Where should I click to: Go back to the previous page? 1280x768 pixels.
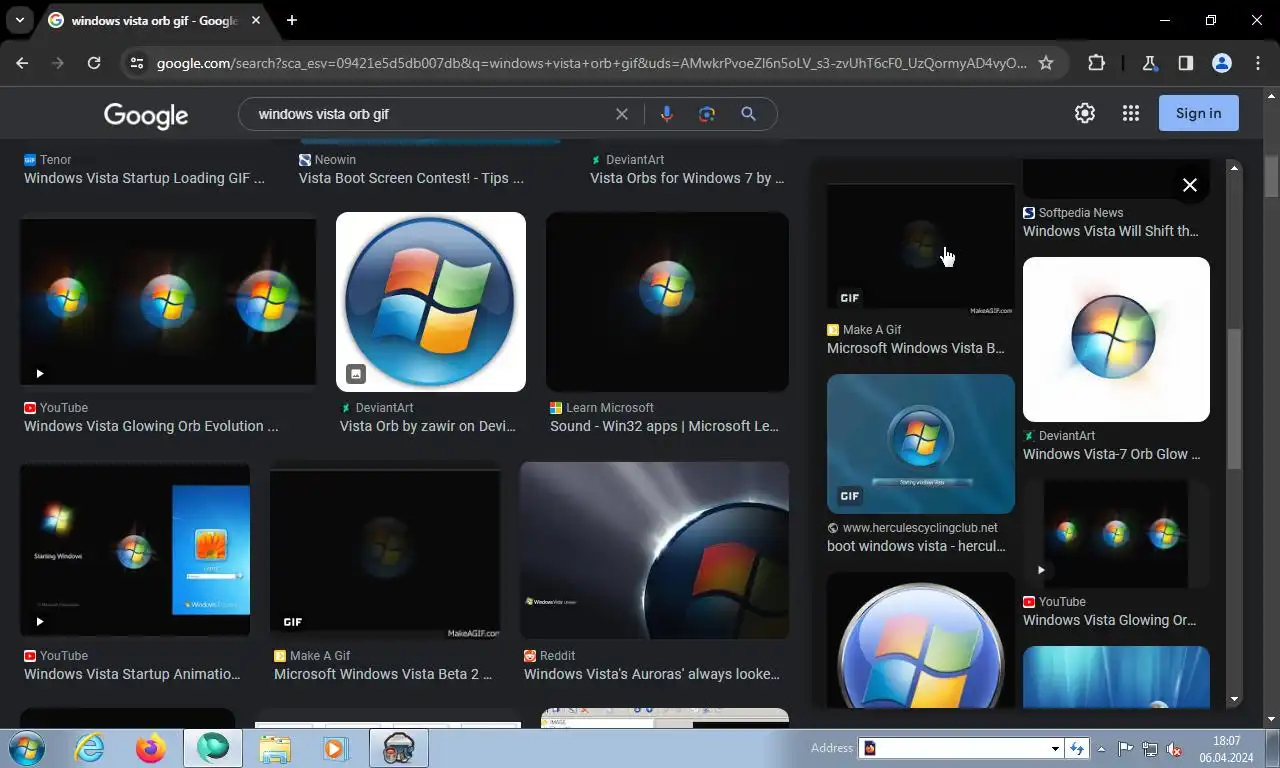tap(22, 63)
